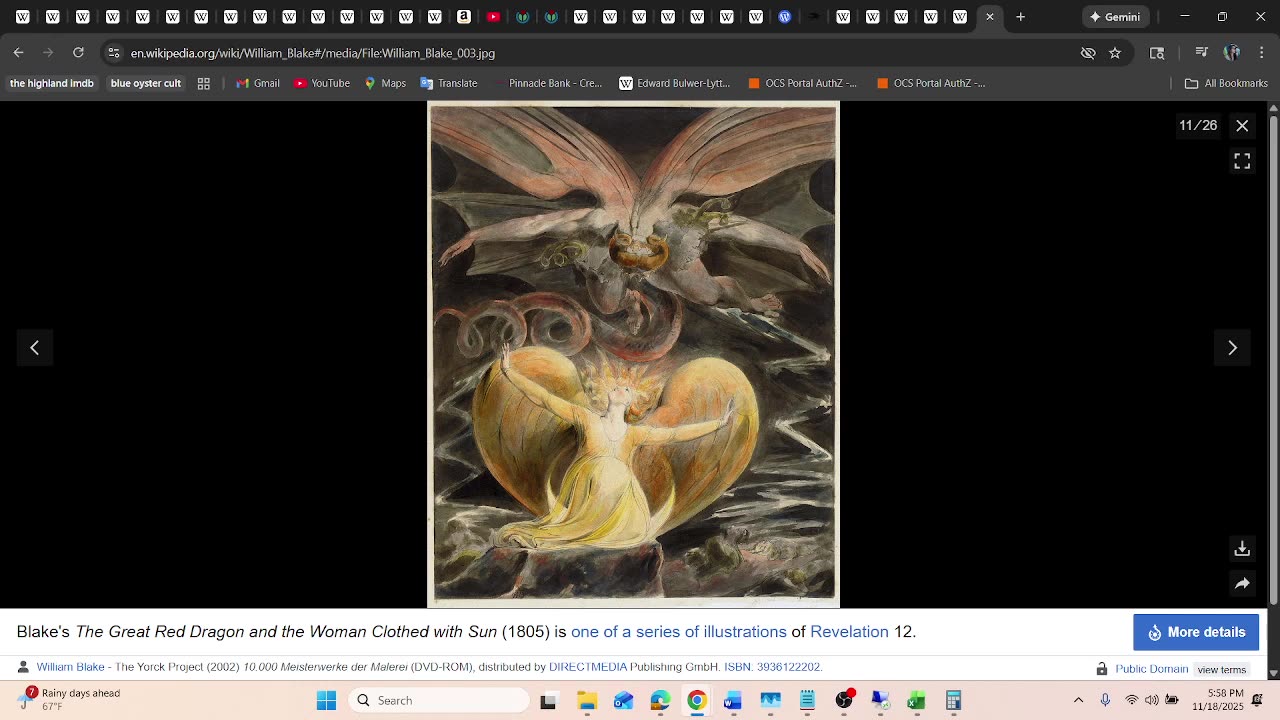Screen dimensions: 1280x720
Task: Open More details button for image
Action: tap(1196, 632)
